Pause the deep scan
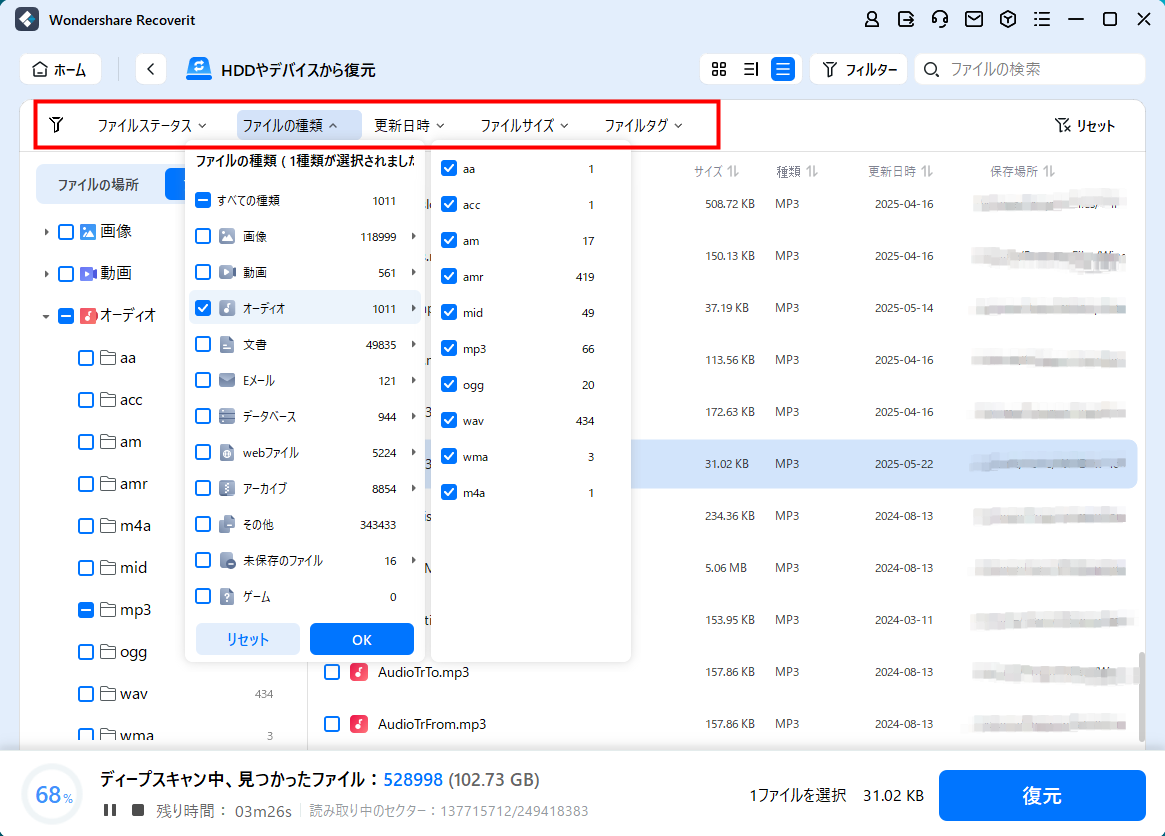 110,810
